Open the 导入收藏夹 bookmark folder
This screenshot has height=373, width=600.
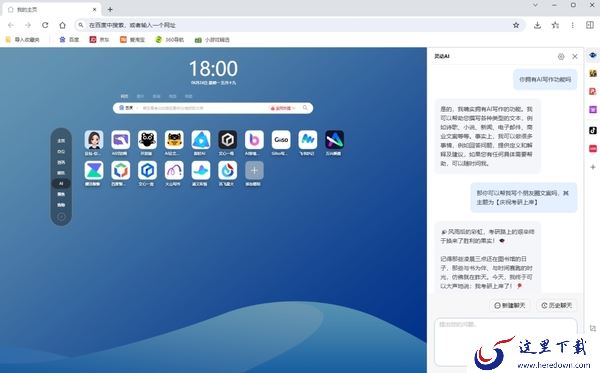pos(22,40)
